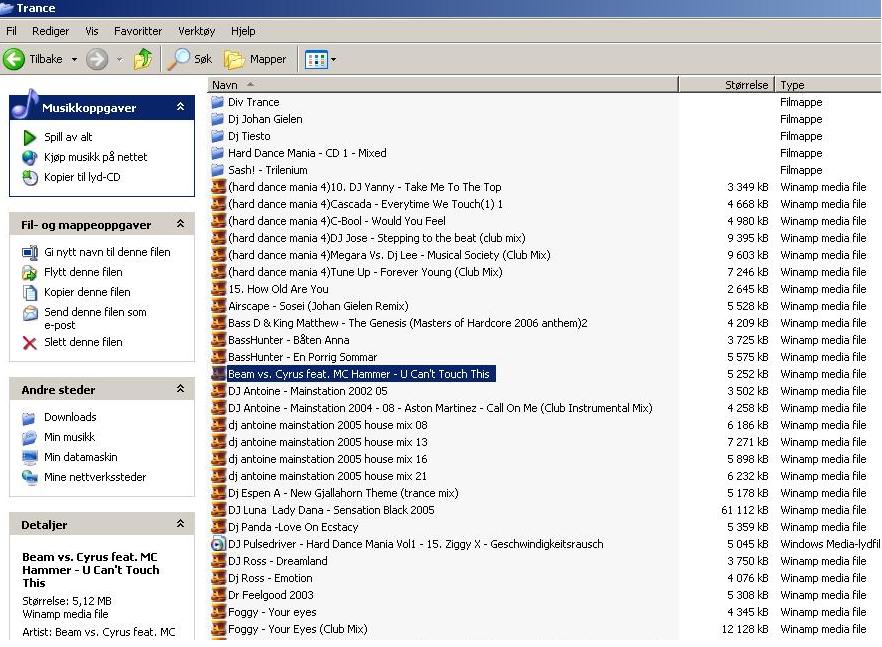Screen dimensions: 882x647
Task: Open Søk search magnifier icon
Action: pyautogui.click(x=179, y=59)
